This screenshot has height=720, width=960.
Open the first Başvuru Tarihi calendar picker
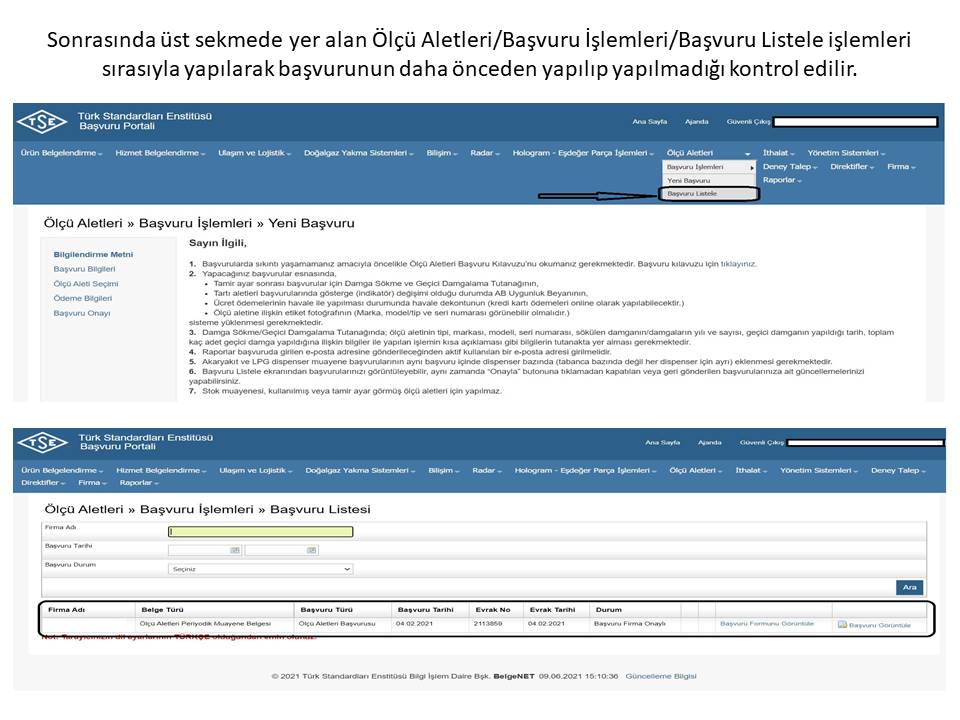(x=235, y=550)
